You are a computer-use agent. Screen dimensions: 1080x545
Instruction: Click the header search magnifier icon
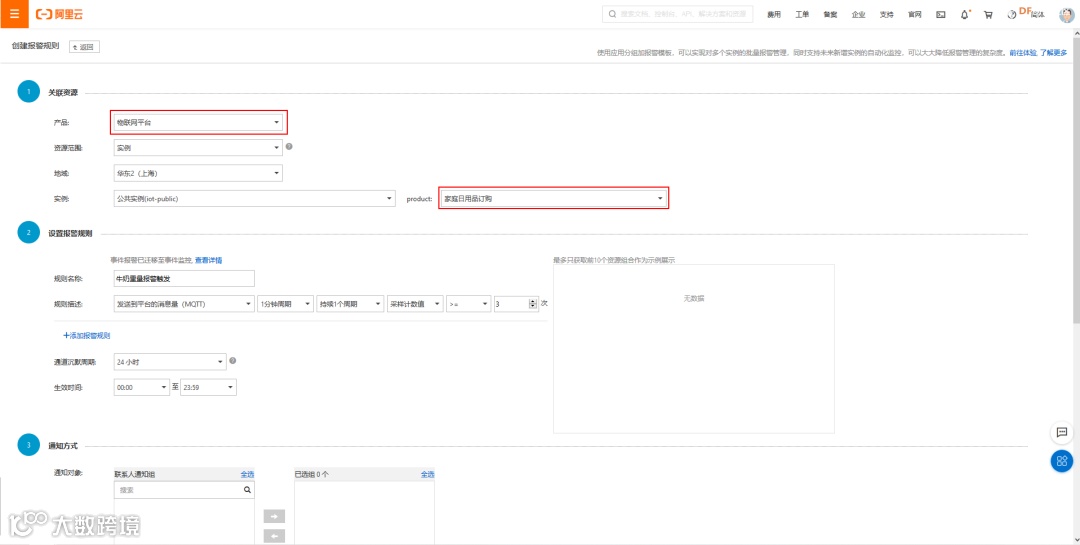pos(612,14)
